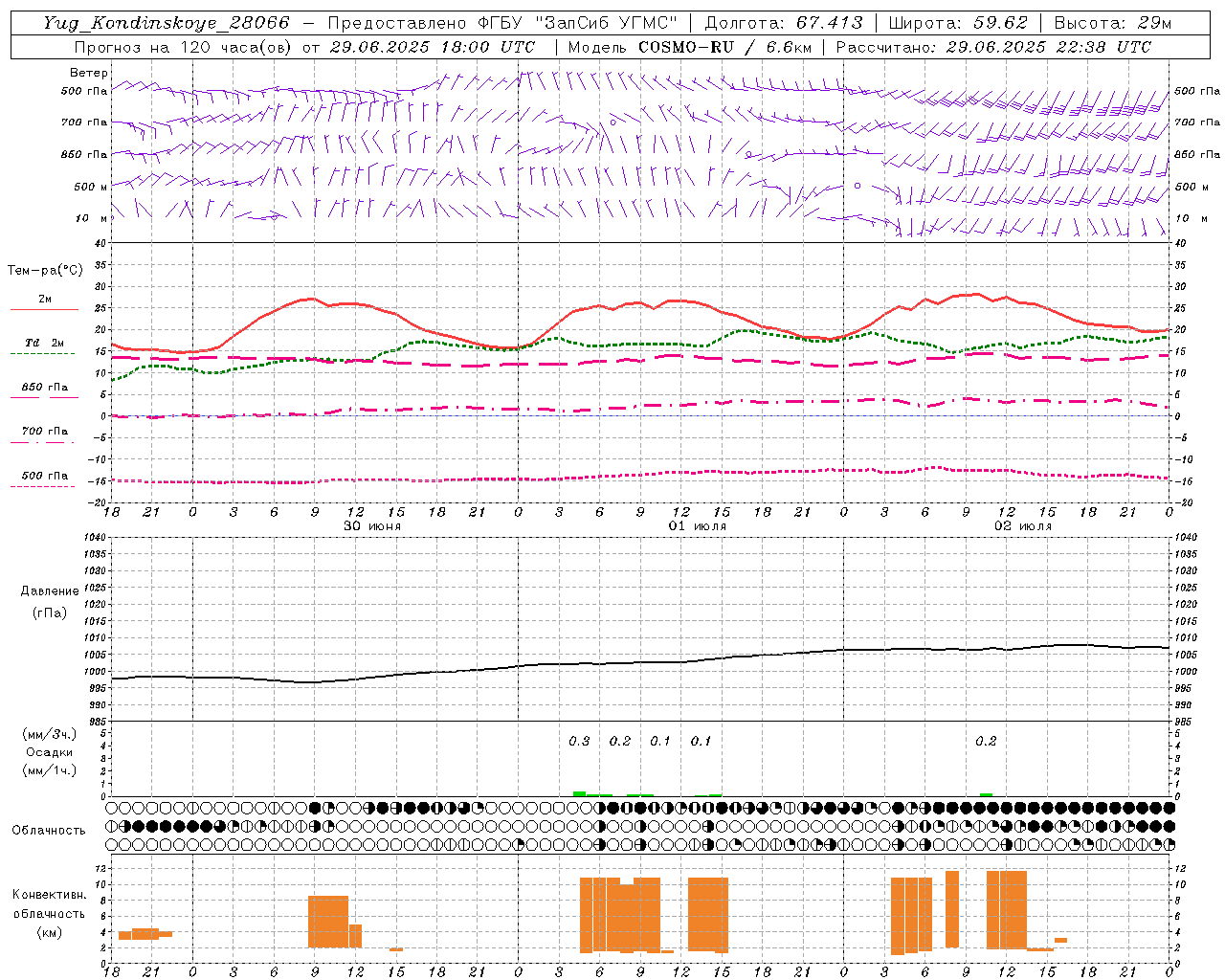Click the (мм/3ч.) precipitation unit label

[x=49, y=735]
